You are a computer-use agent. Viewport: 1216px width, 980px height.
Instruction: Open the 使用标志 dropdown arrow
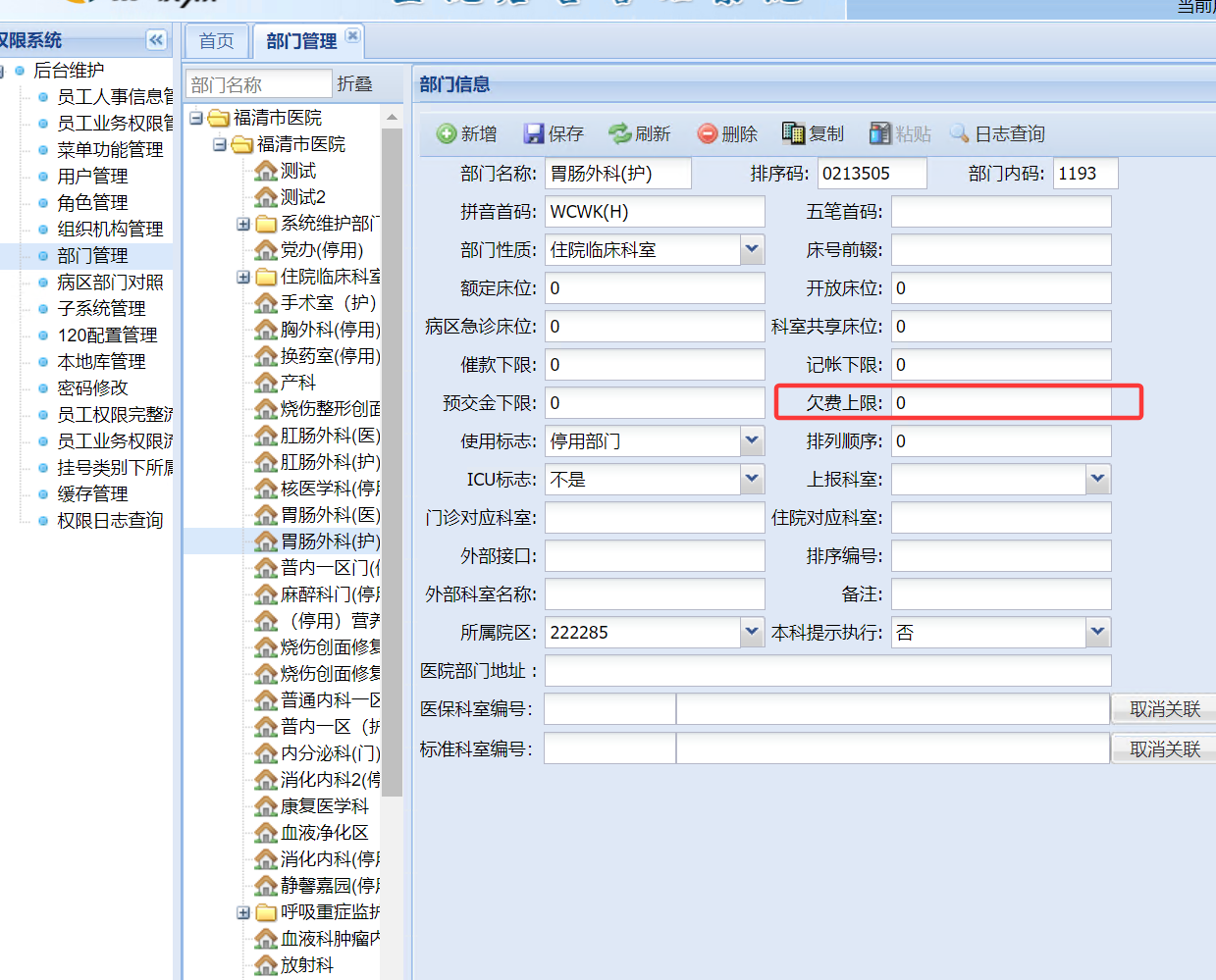coord(752,440)
